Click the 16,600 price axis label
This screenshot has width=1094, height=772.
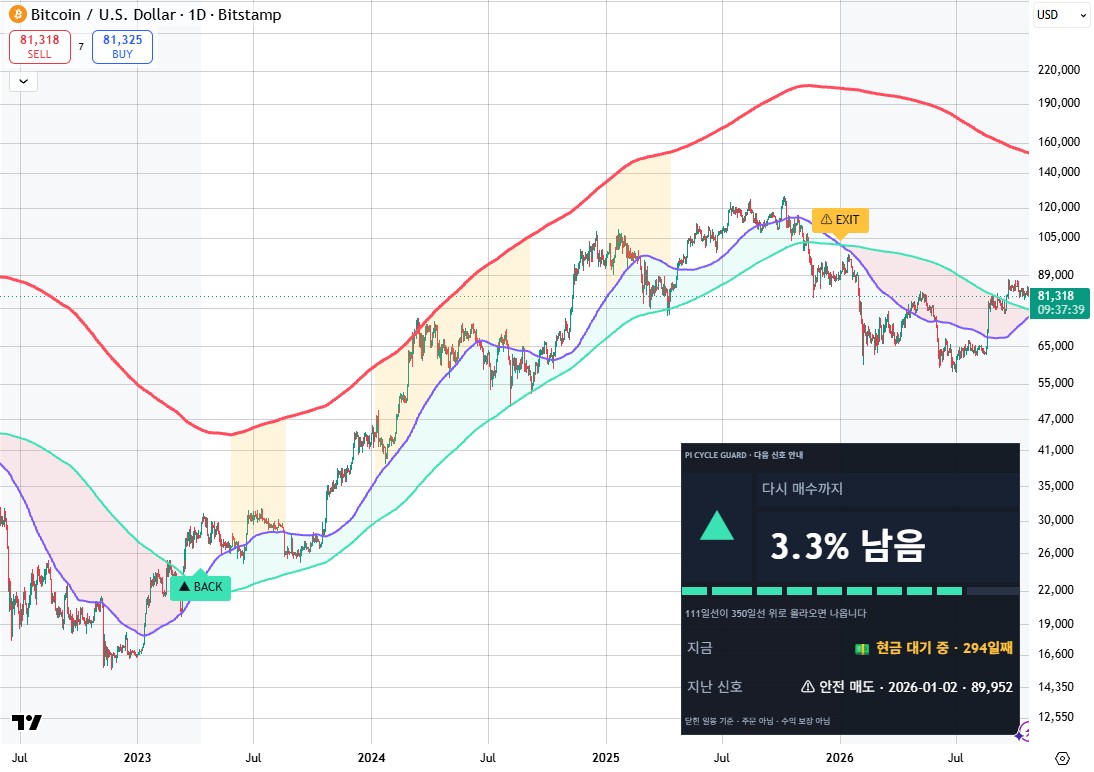[1058, 654]
